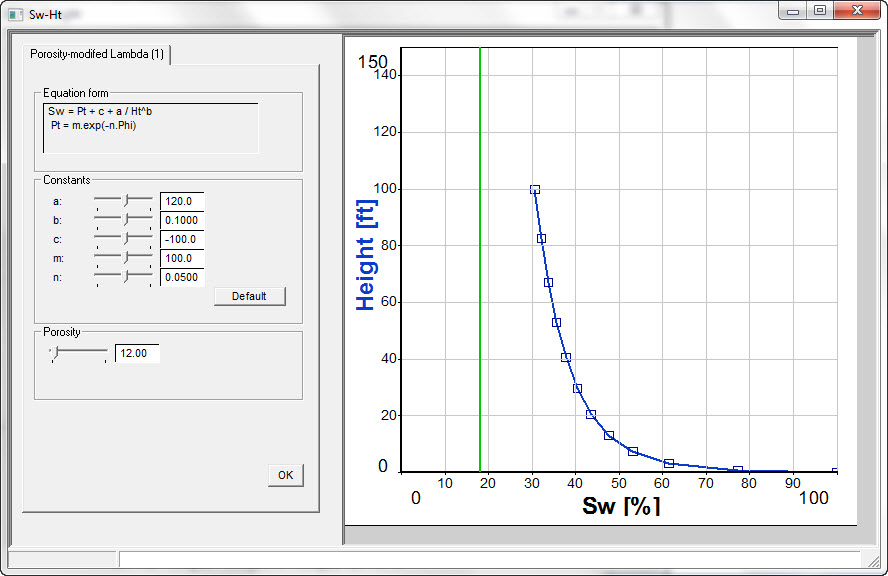
Task: Click the constant a field showing 120.0
Action: pos(181,201)
